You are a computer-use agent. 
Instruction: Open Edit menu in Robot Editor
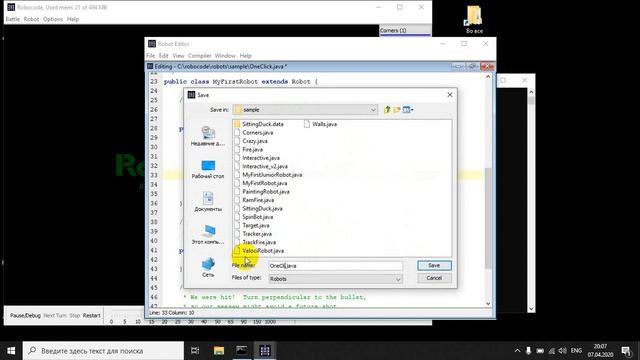point(164,56)
